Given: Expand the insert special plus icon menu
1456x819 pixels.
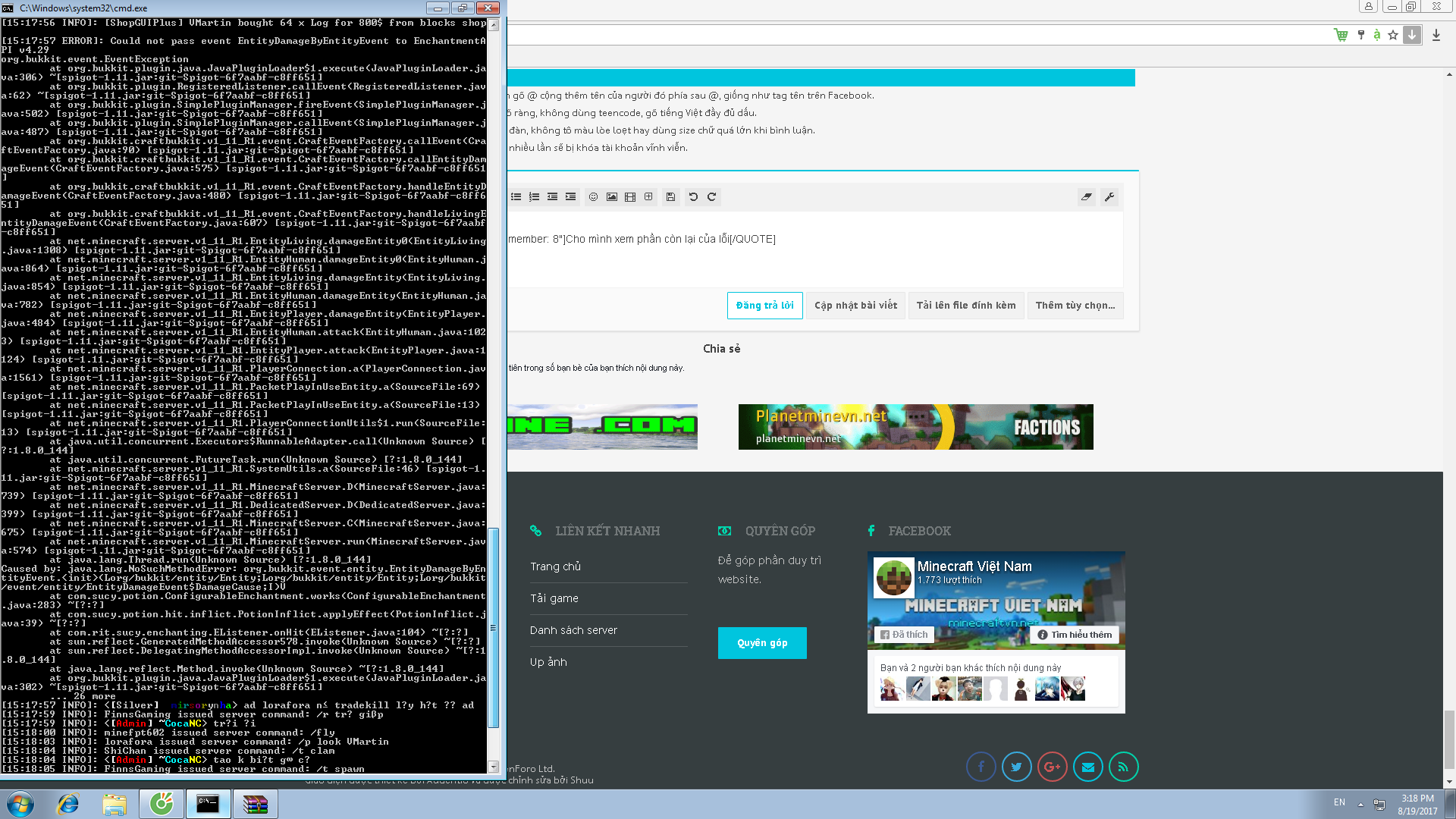Looking at the screenshot, I should click(648, 197).
